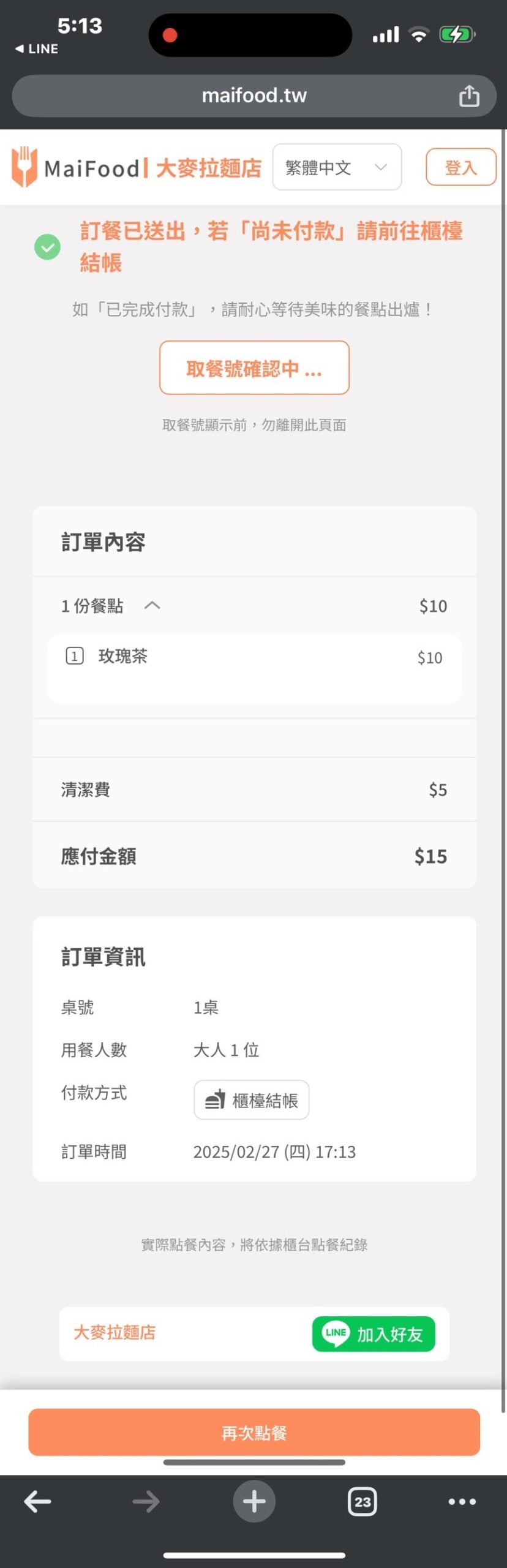Image resolution: width=507 pixels, height=1568 pixels.
Task: Open the 繁體中文 language dropdown
Action: (x=337, y=167)
